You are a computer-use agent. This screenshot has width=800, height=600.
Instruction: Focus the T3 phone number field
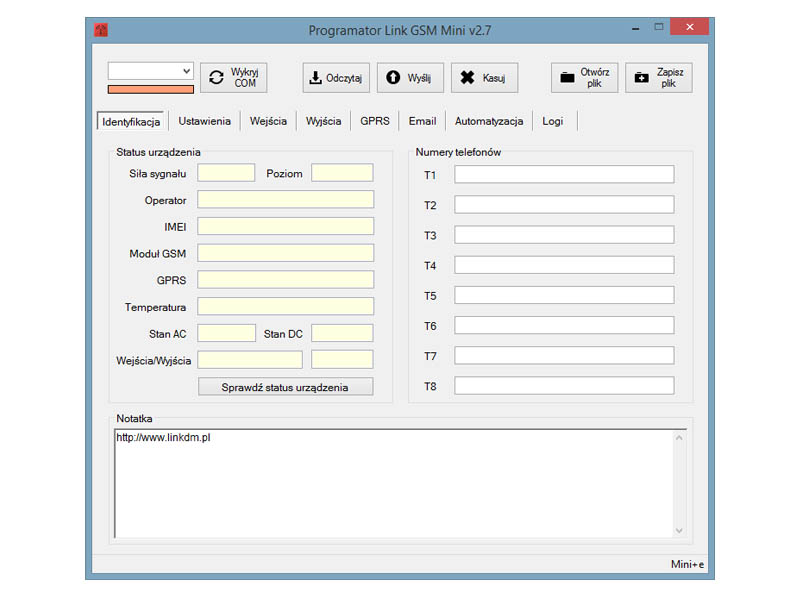[564, 234]
